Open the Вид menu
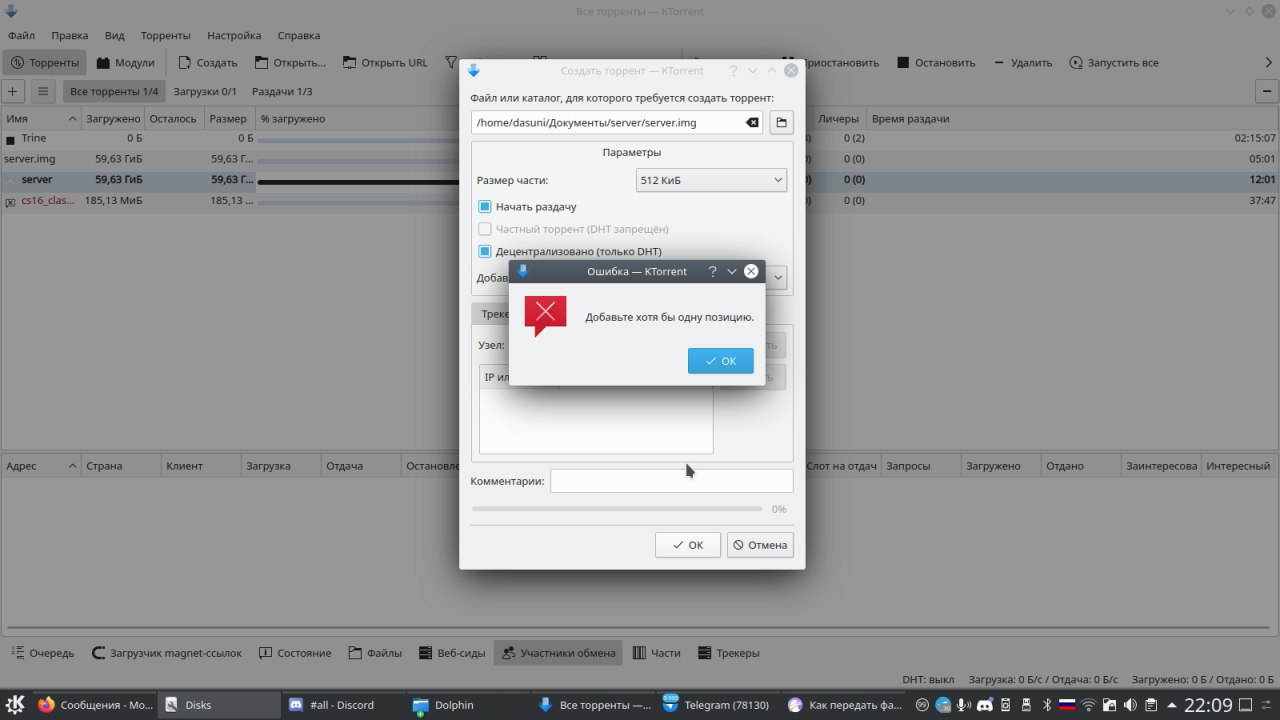 click(x=115, y=35)
